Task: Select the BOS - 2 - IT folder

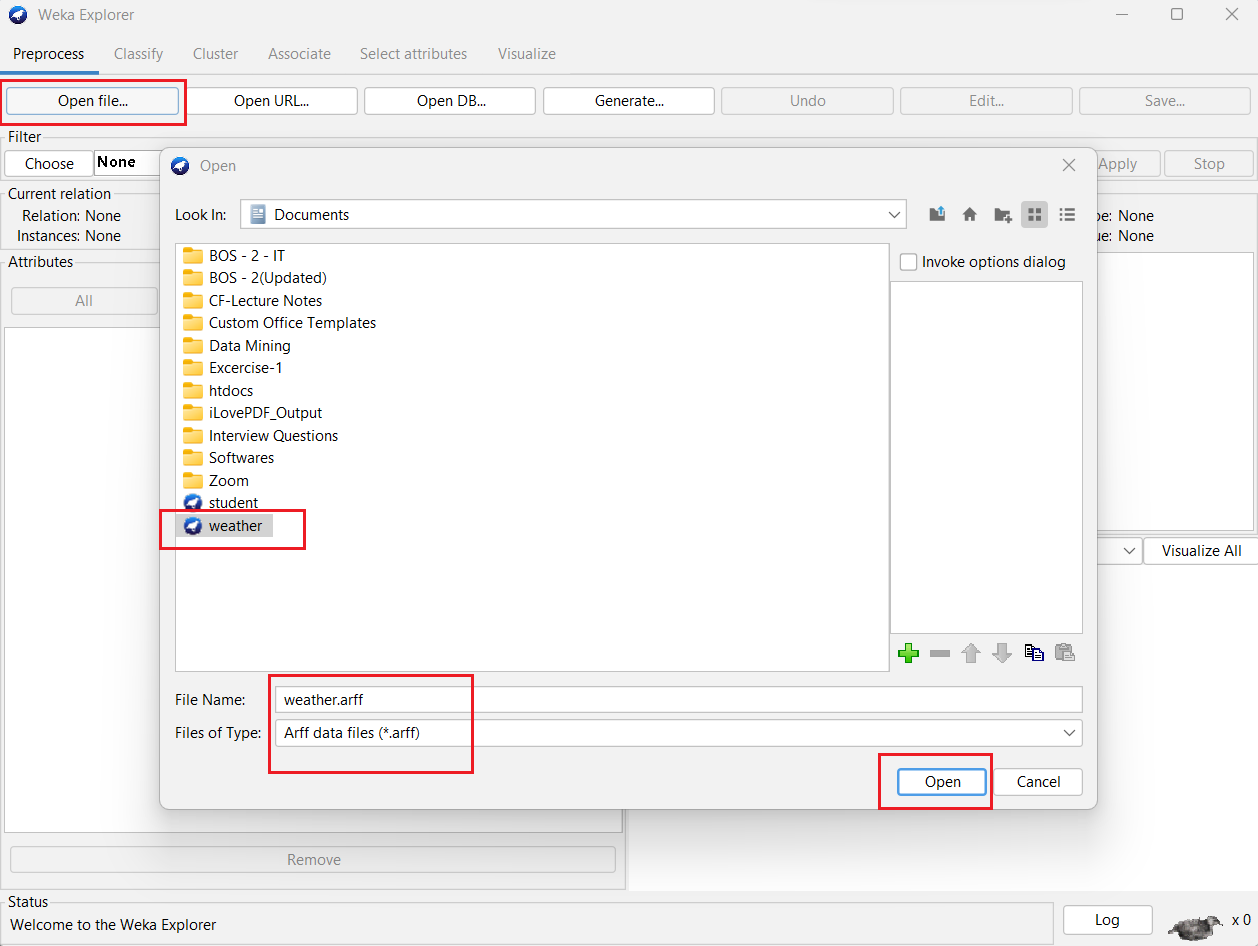Action: pos(234,256)
